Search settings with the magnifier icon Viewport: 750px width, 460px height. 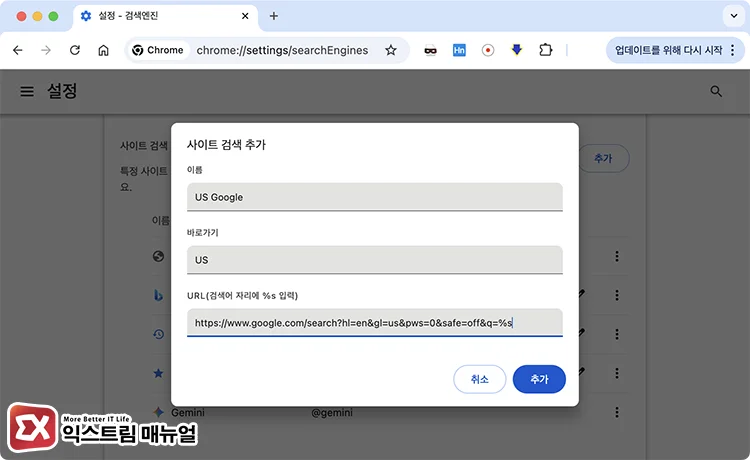[x=716, y=91]
